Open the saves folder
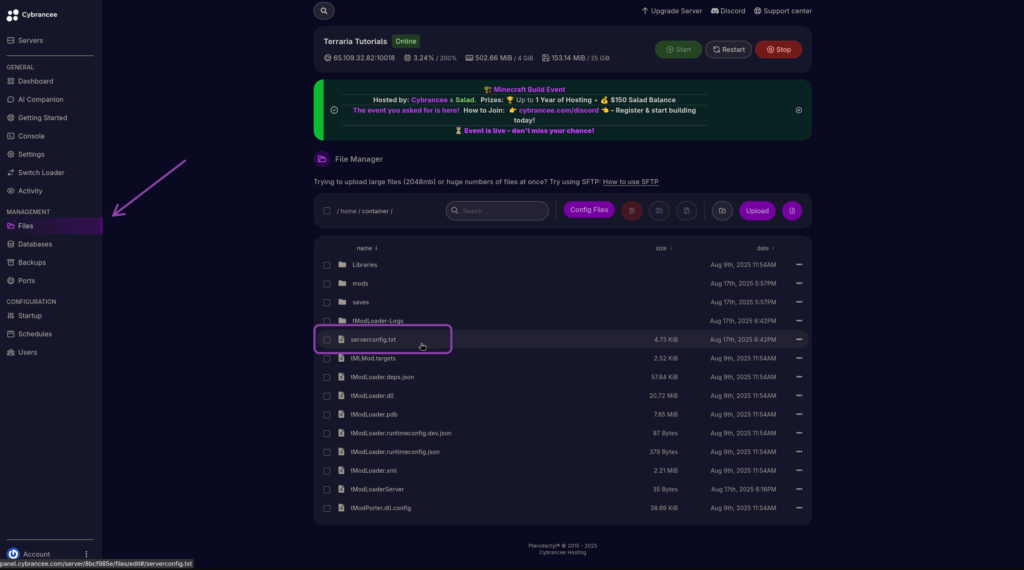 click(360, 302)
